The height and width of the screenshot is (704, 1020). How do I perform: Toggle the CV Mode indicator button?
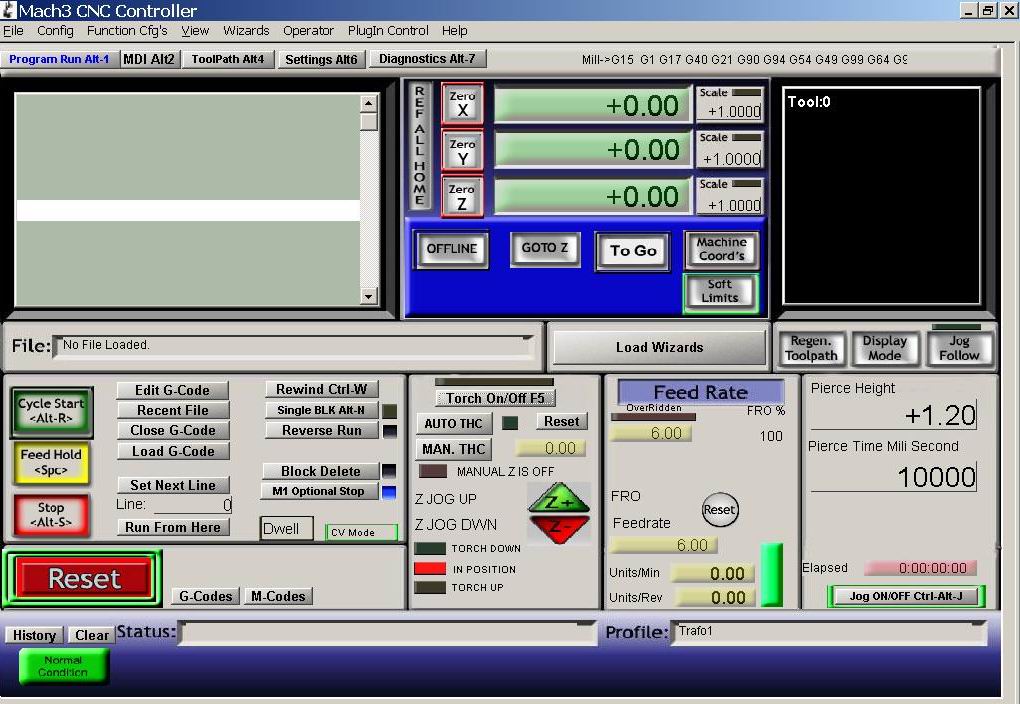coord(361,532)
